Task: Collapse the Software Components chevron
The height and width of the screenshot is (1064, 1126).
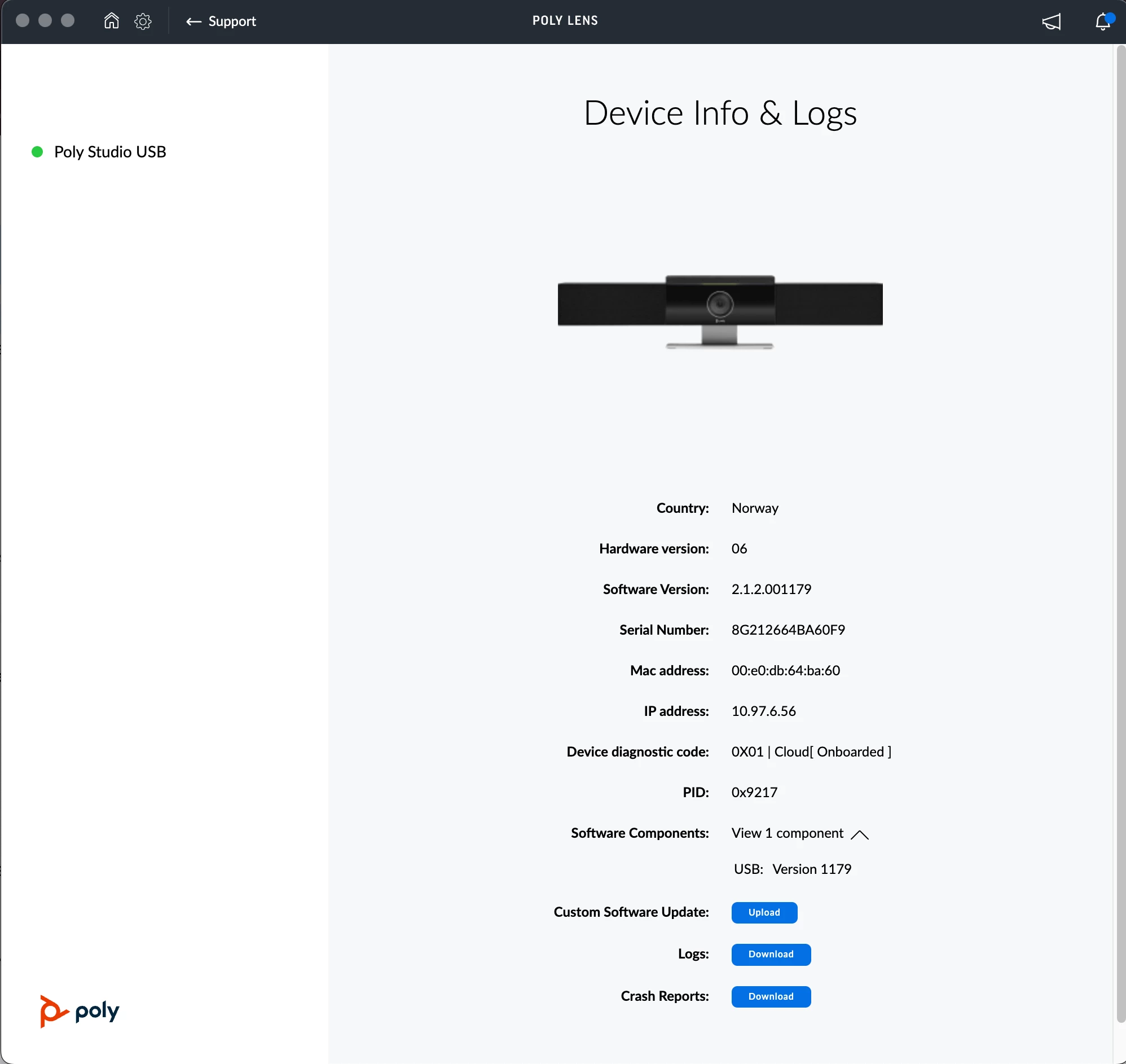Action: pyautogui.click(x=859, y=834)
